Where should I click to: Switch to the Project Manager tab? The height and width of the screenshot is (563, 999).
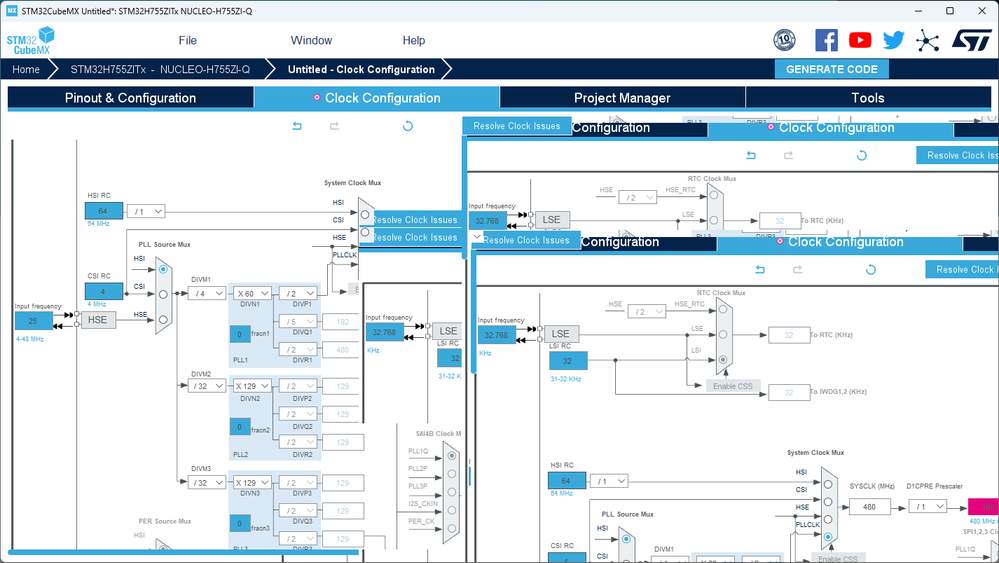[622, 97]
